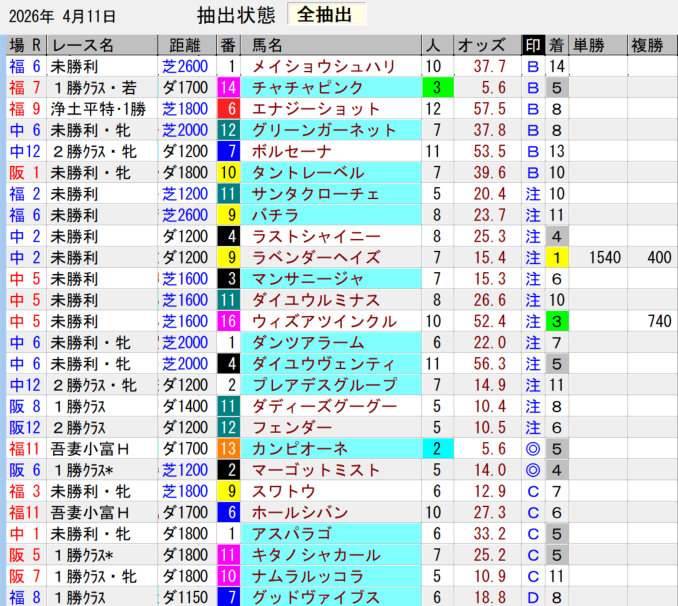This screenshot has height=606, width=678.
Task: Select horse name ラストシャイニー
Action: pyautogui.click(x=316, y=237)
